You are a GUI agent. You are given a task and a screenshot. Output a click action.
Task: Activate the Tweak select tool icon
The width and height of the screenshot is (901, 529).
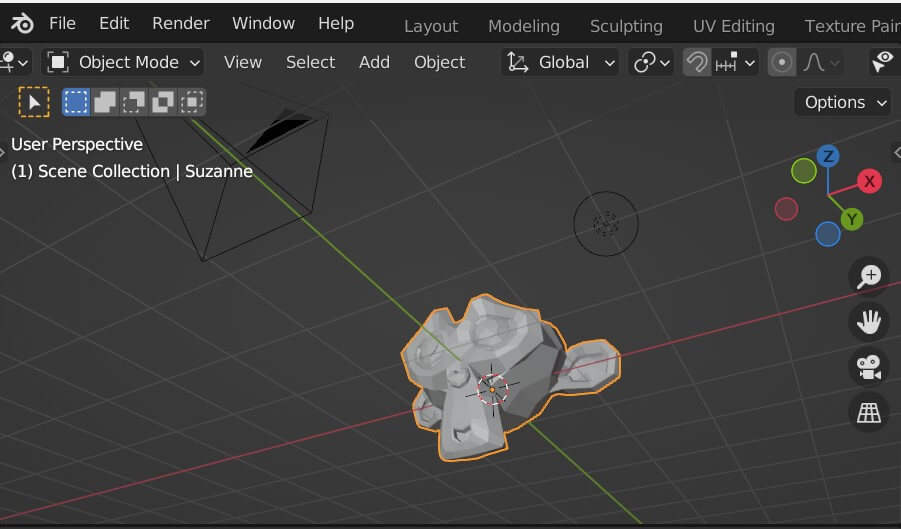34,102
